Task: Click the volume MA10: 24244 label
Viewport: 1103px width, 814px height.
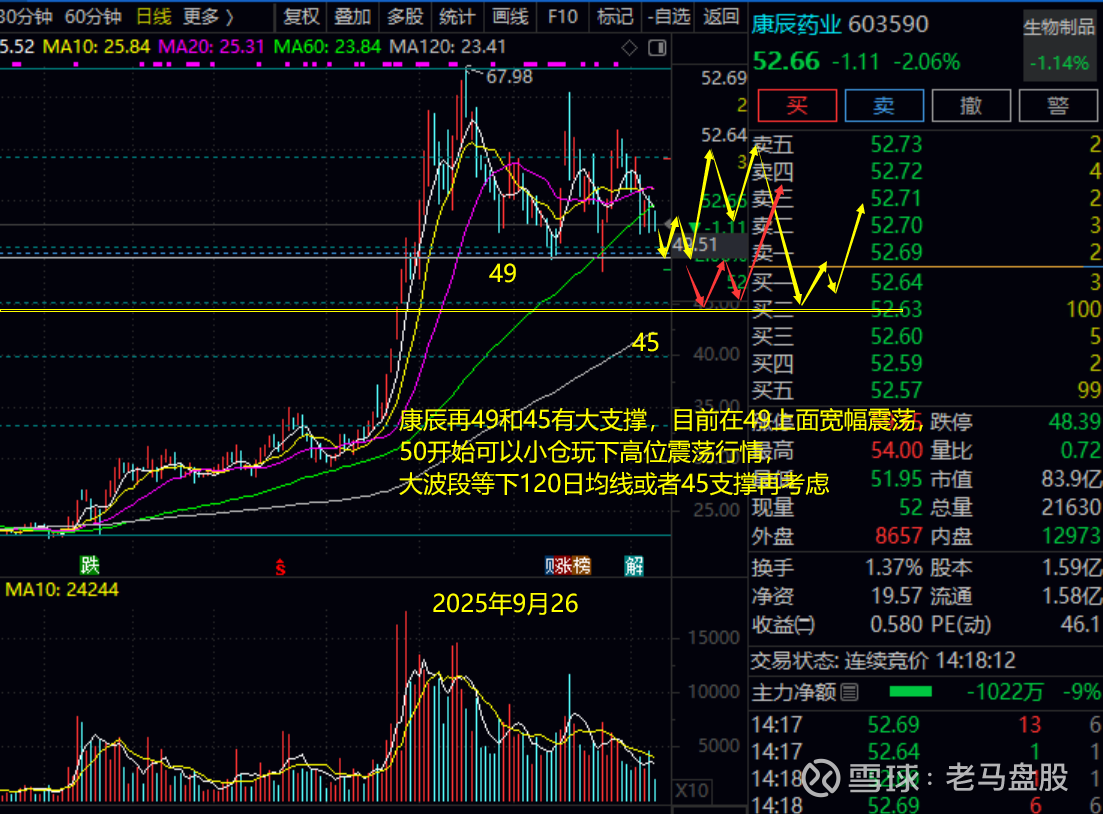Action: [x=62, y=590]
